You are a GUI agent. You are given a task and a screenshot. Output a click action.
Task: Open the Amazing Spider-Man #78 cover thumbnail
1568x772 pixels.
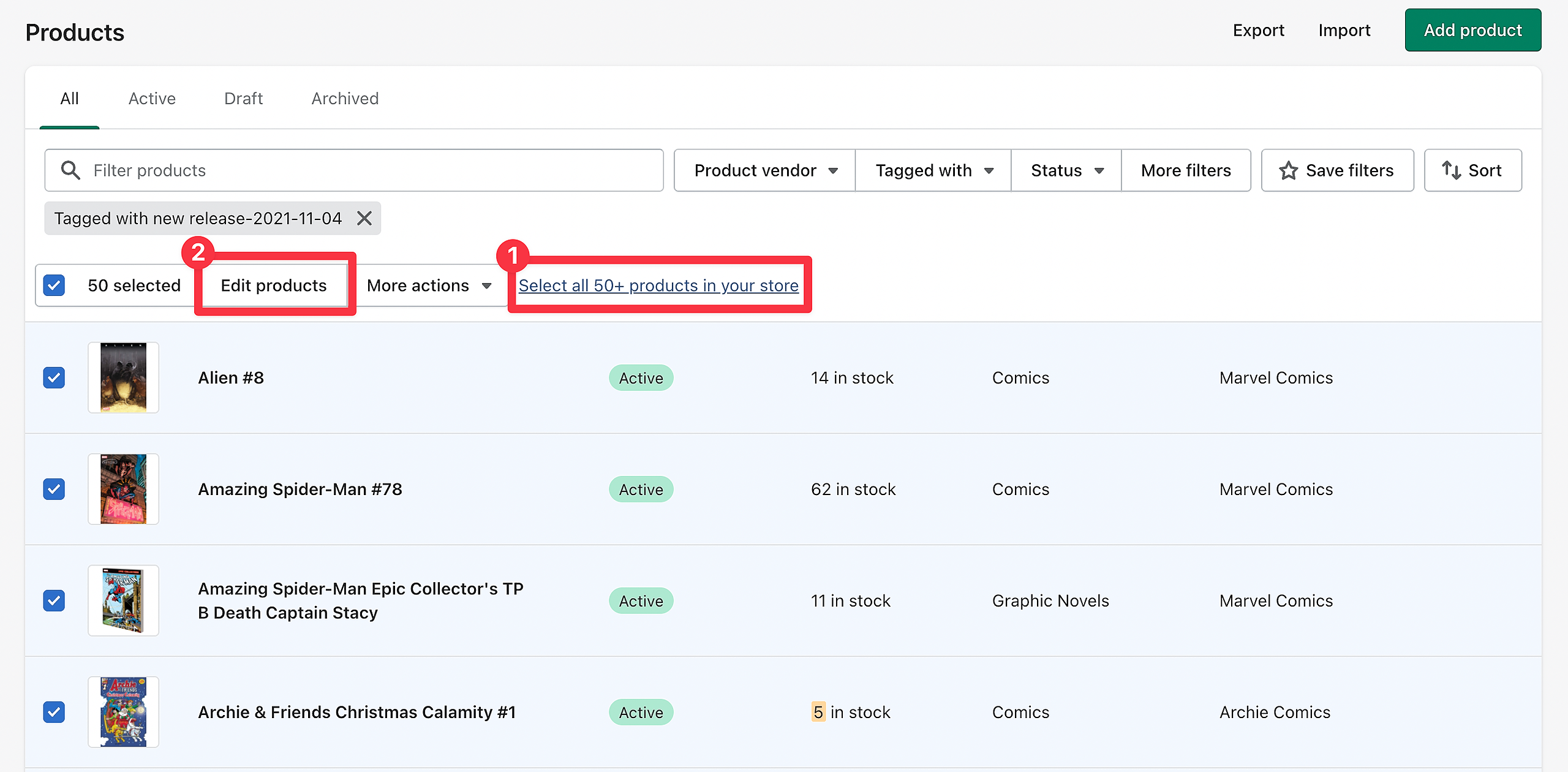(x=123, y=489)
